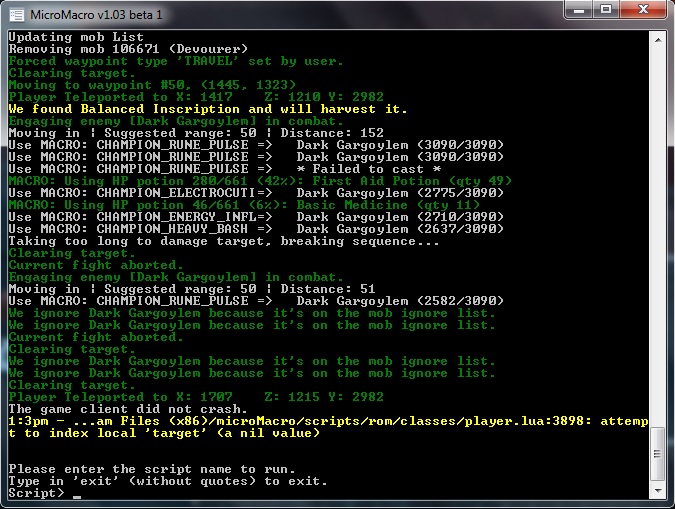Screen dimensions: 675x509
Task: Click 'Please enter the script name to run.'
Action: pyautogui.click(x=152, y=469)
